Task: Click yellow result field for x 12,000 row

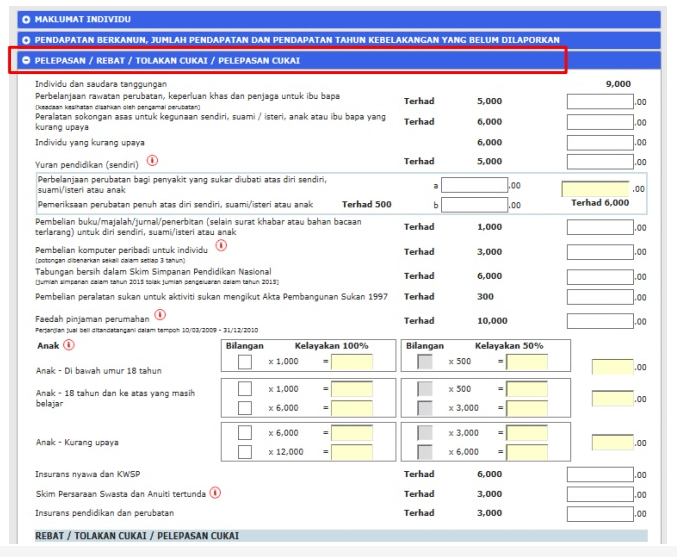Action: (x=352, y=452)
